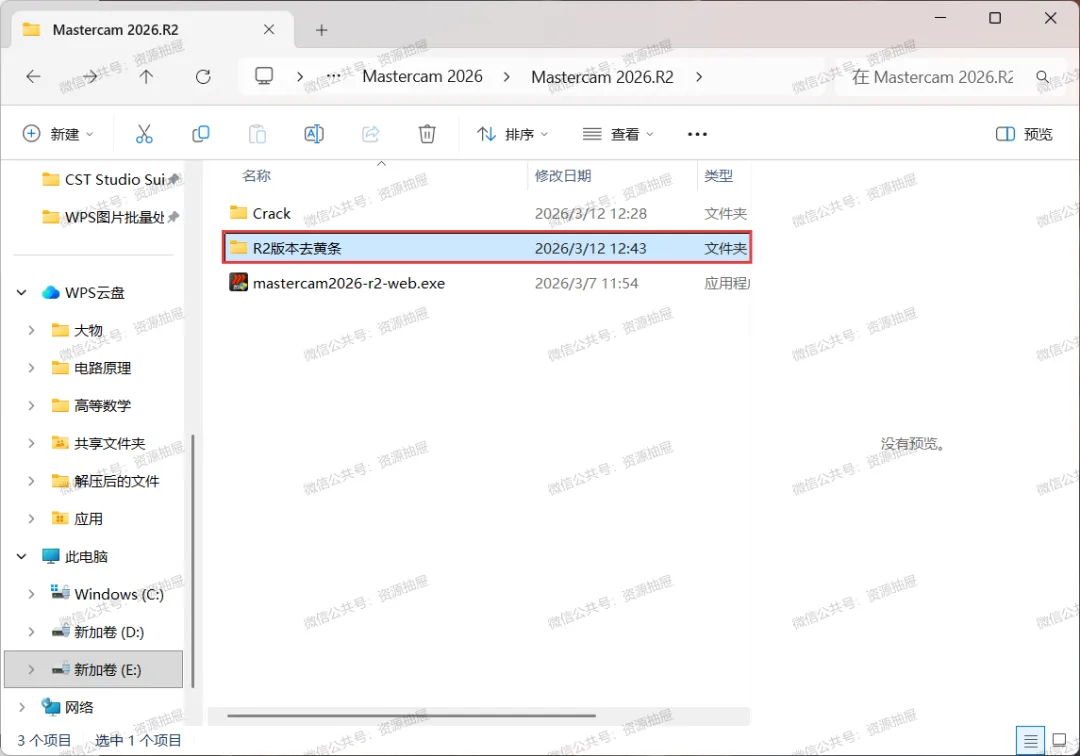The width and height of the screenshot is (1080, 756).
Task: Expand the 电路原理 folder node
Action: click(x=31, y=368)
